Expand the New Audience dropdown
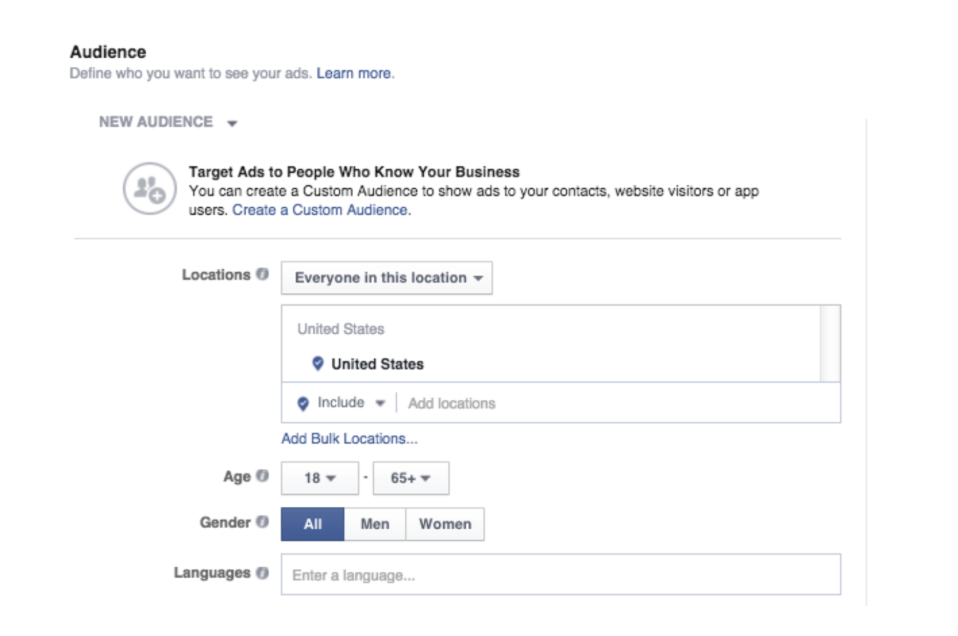 coord(168,122)
